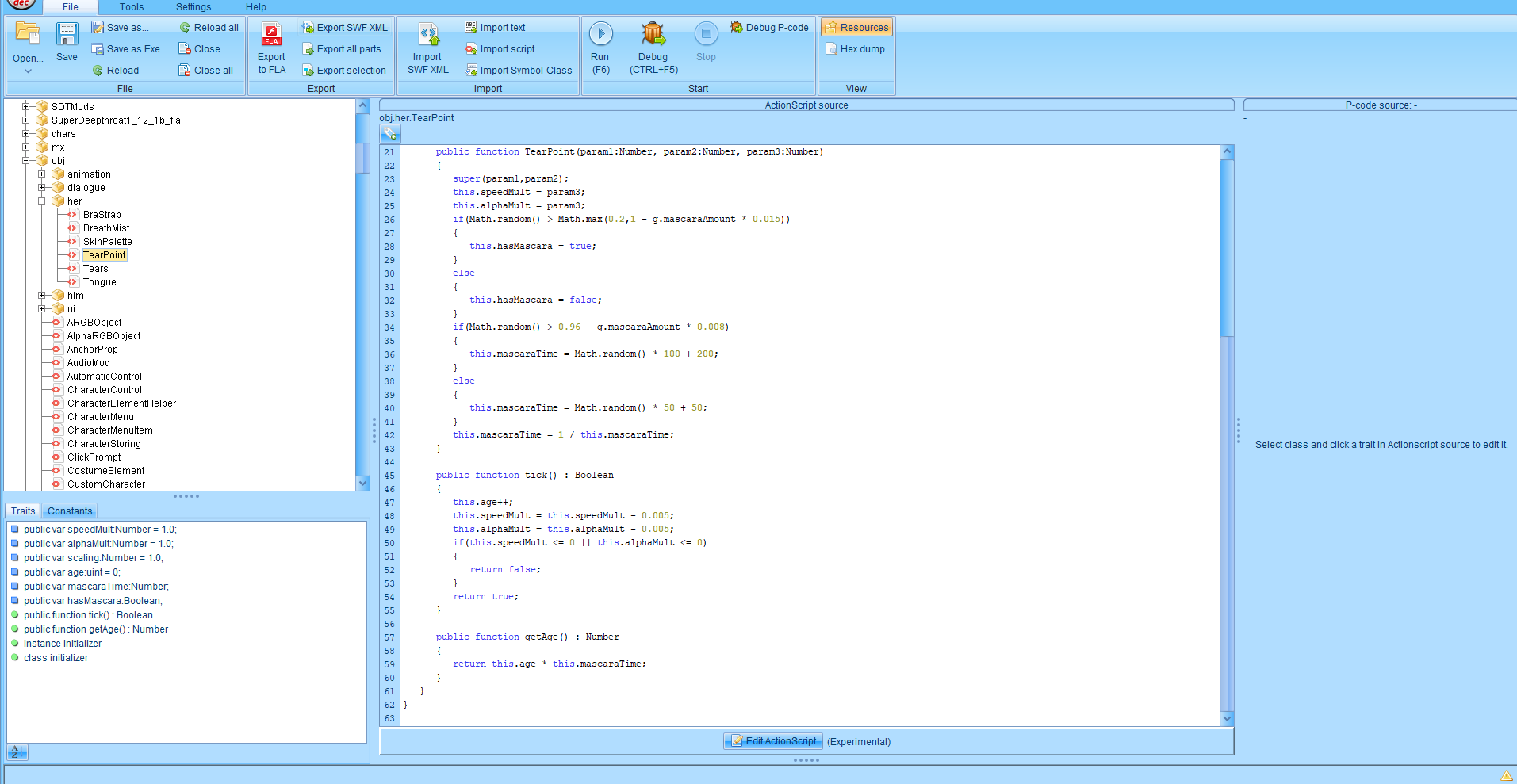This screenshot has height=784, width=1517.
Task: Collapse the her package folder
Action: coord(42,201)
